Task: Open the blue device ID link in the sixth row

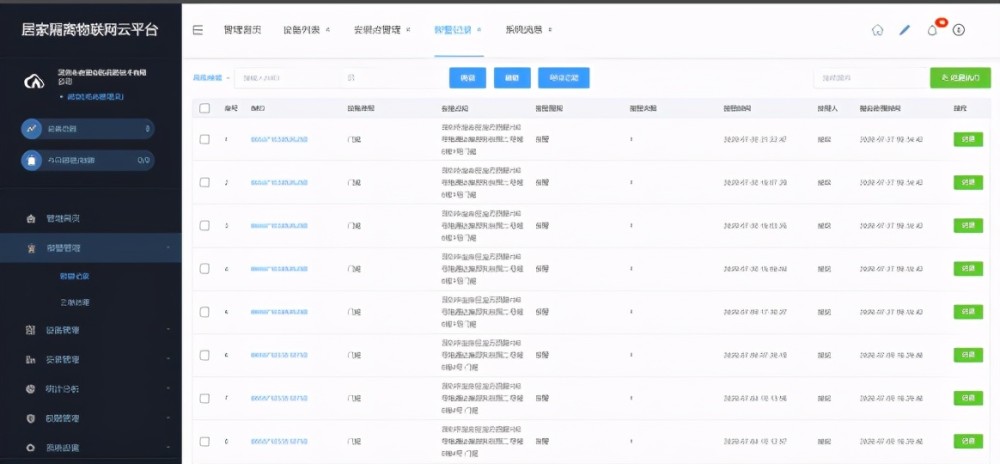Action: (x=279, y=355)
